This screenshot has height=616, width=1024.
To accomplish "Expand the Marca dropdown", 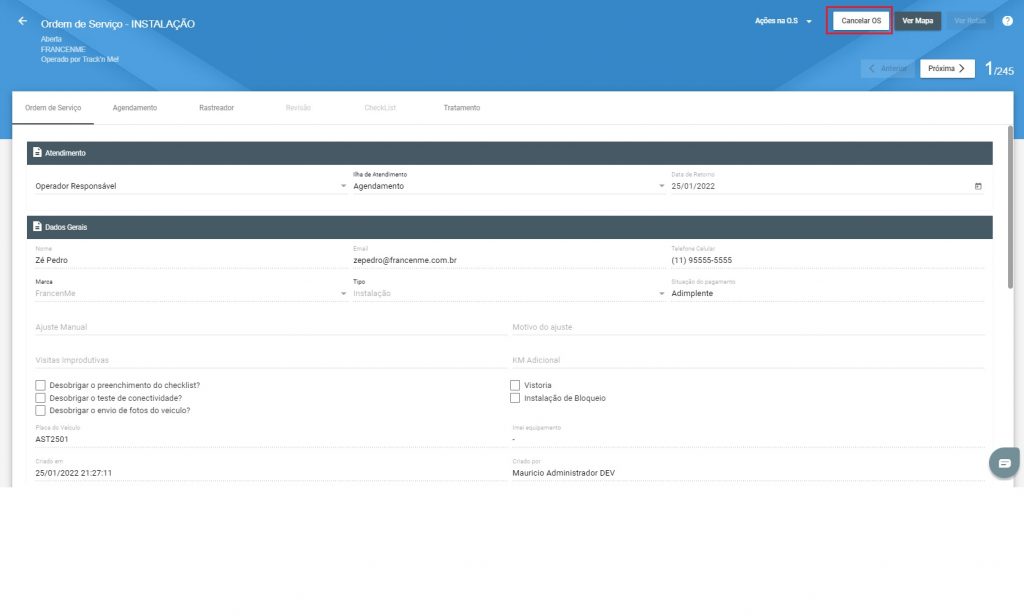I will pos(191,293).
